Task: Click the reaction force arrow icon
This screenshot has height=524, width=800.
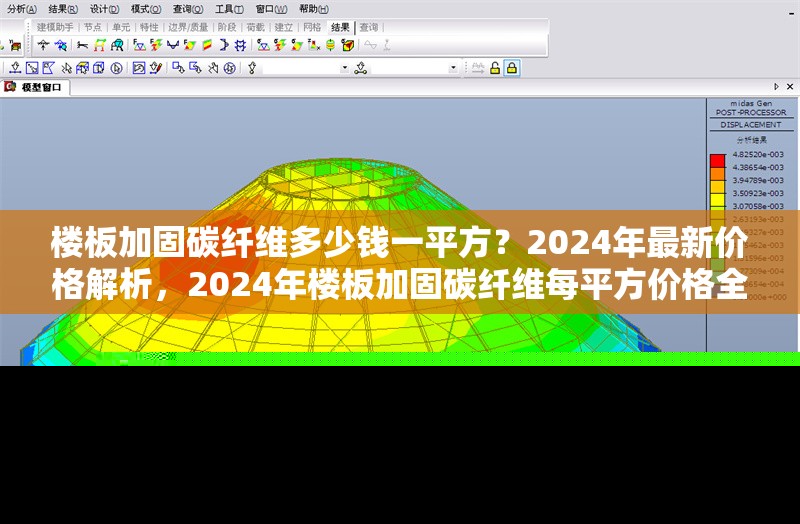Action: [43, 45]
